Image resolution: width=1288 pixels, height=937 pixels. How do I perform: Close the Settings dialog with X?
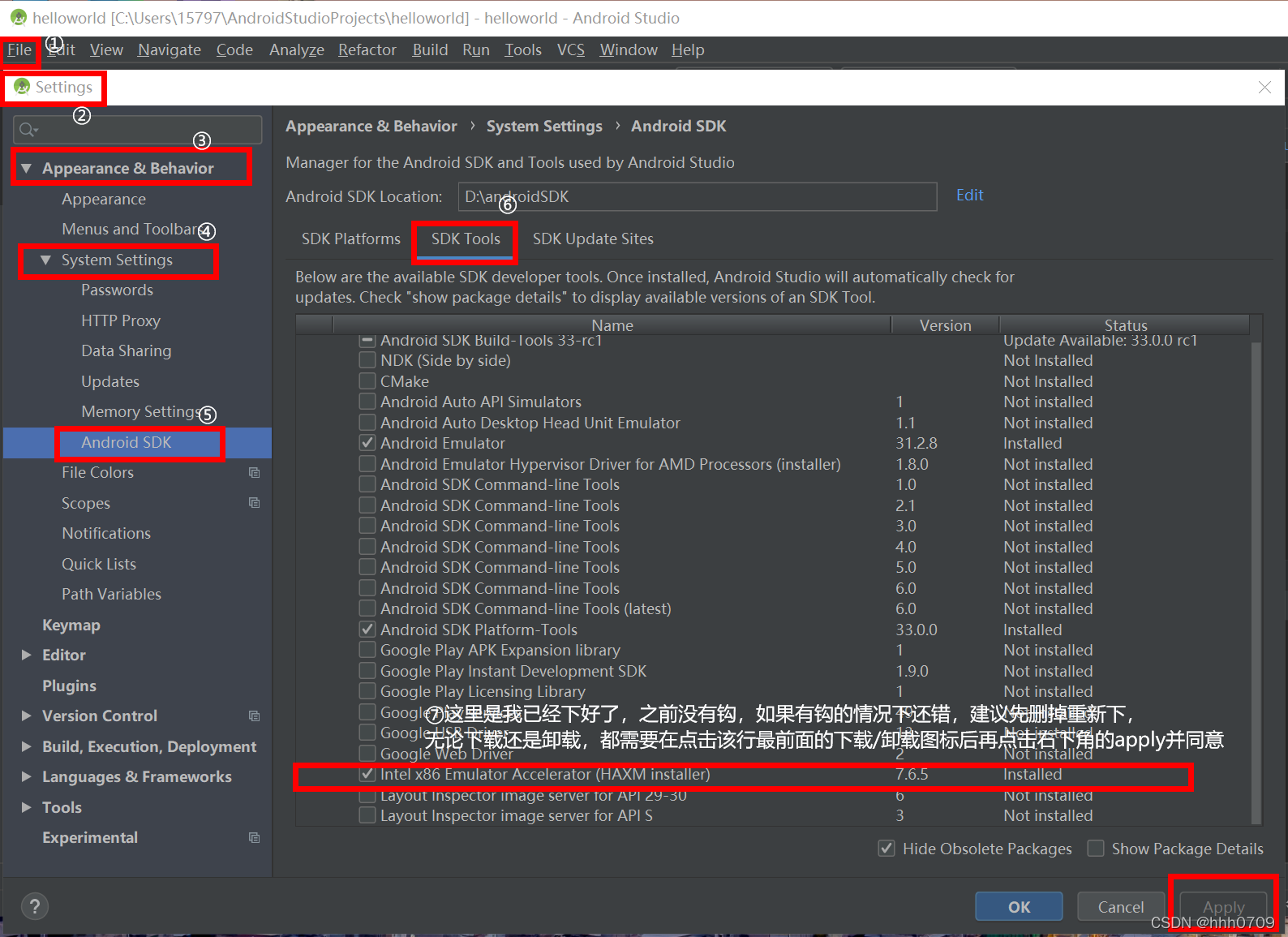(1264, 87)
